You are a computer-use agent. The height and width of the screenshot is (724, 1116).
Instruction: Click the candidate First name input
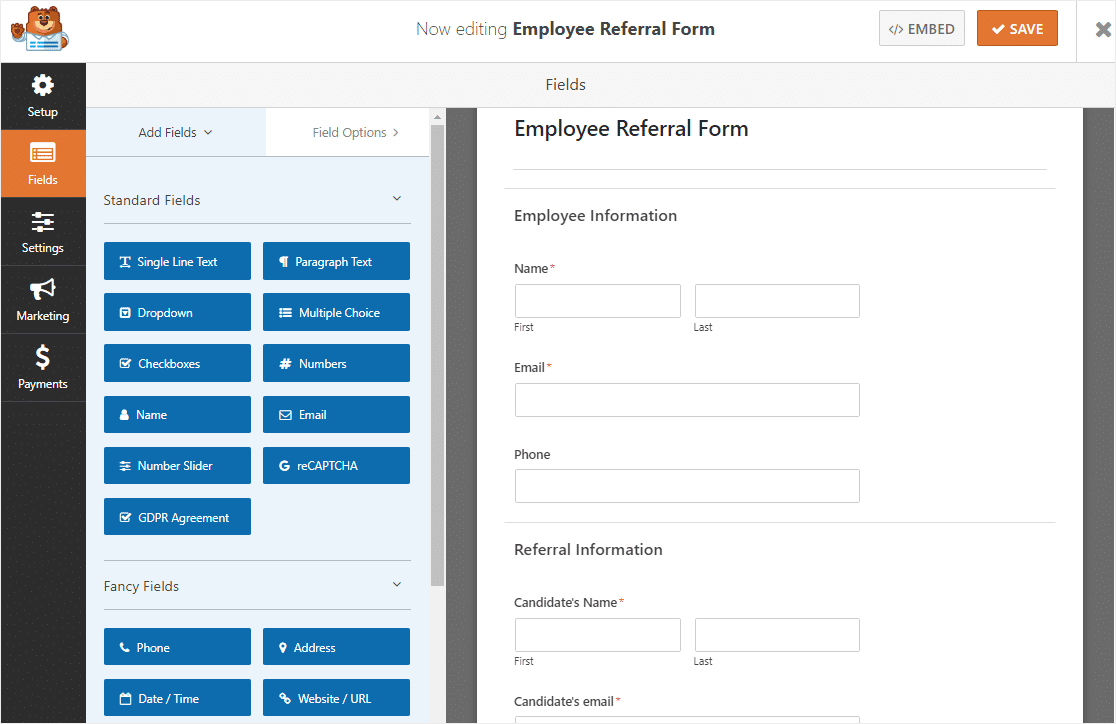click(597, 634)
